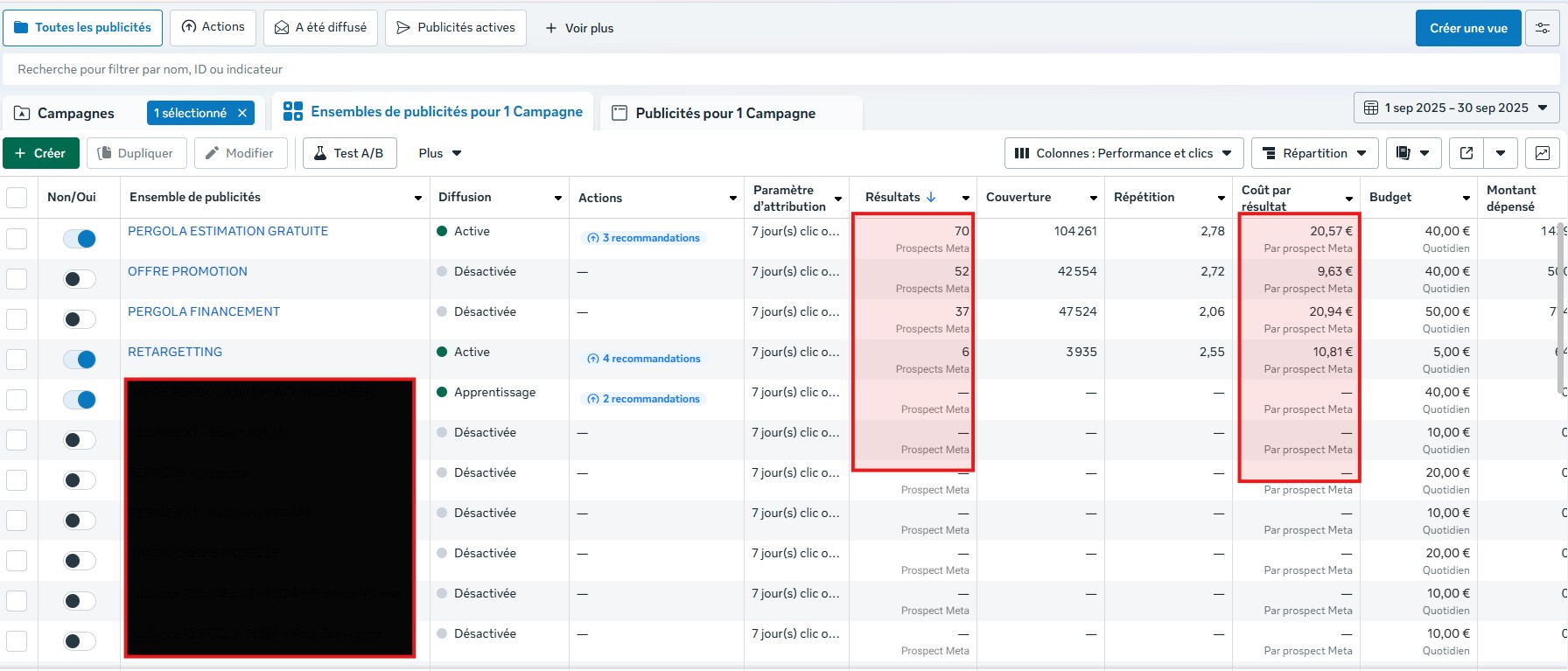Click the export data icon button
1568x671 pixels.
pyautogui.click(x=1466, y=153)
